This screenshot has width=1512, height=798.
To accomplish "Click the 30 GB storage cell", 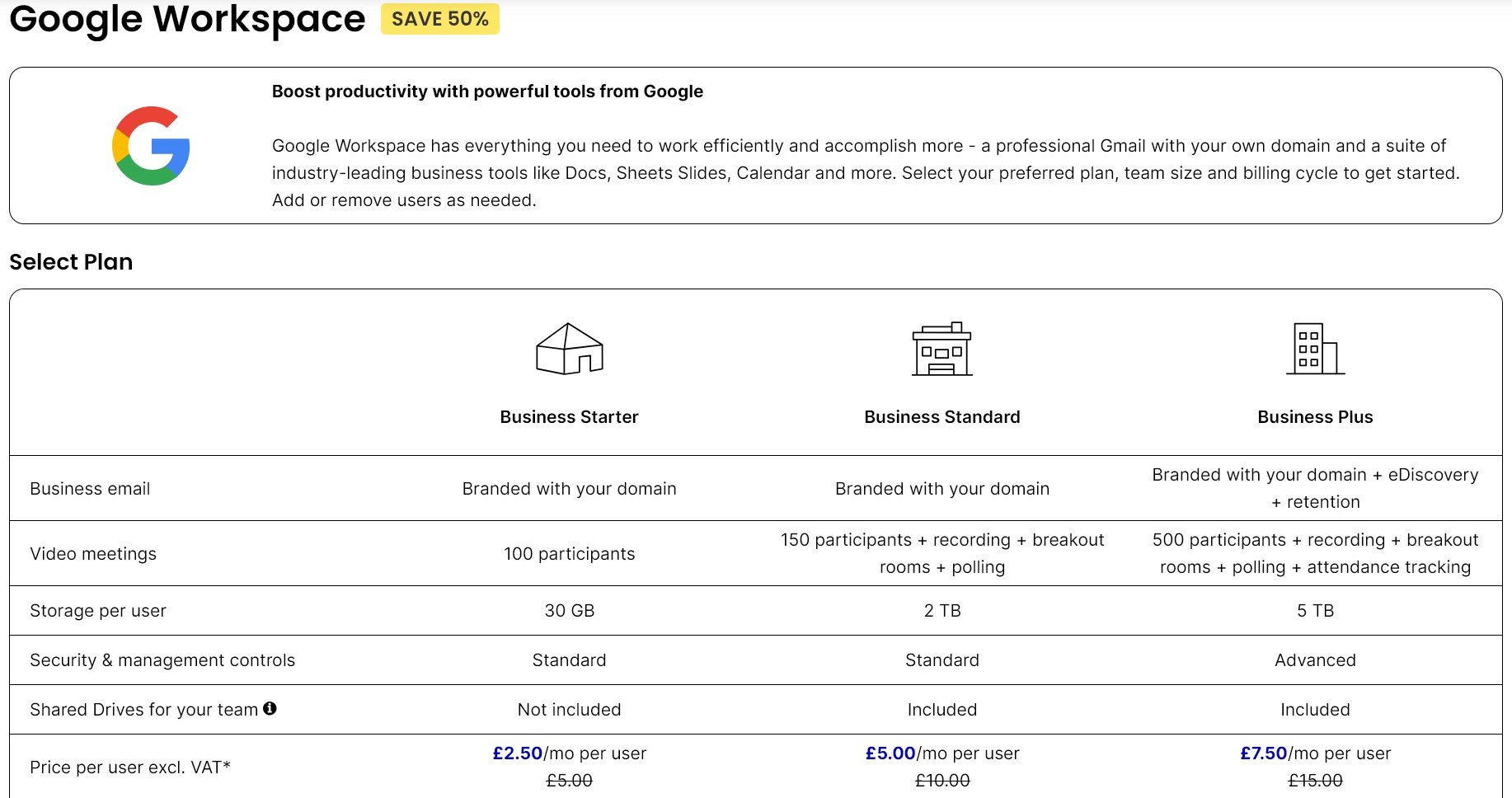I will tap(570, 611).
